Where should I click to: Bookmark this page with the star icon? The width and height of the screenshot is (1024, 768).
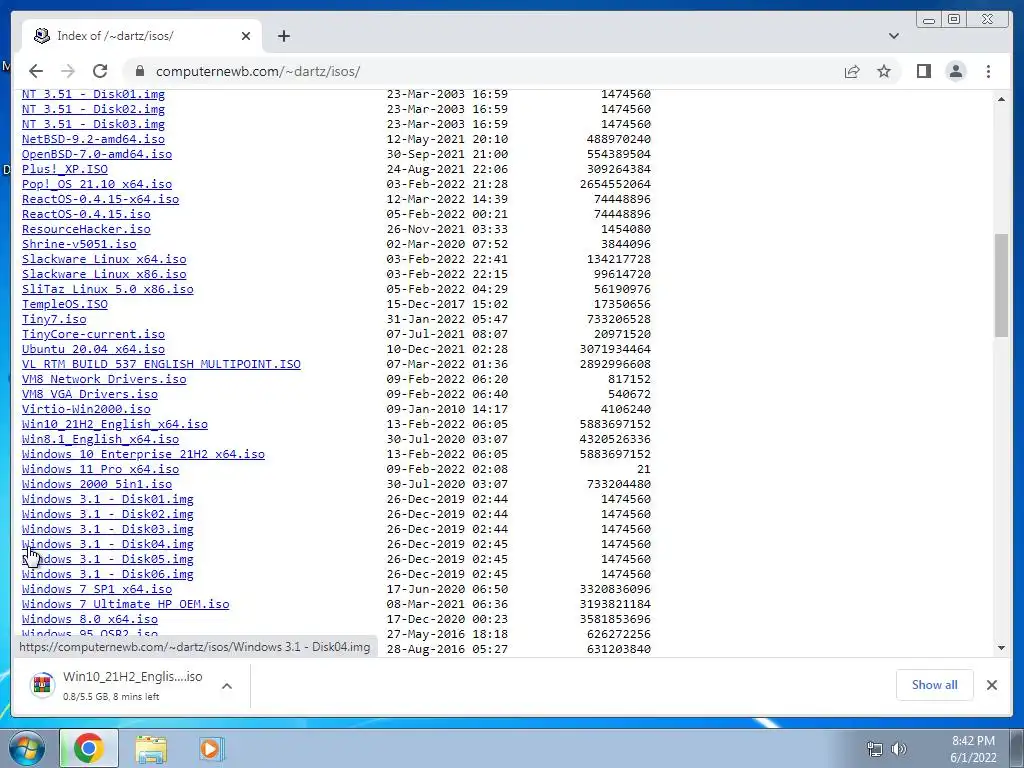pos(884,71)
